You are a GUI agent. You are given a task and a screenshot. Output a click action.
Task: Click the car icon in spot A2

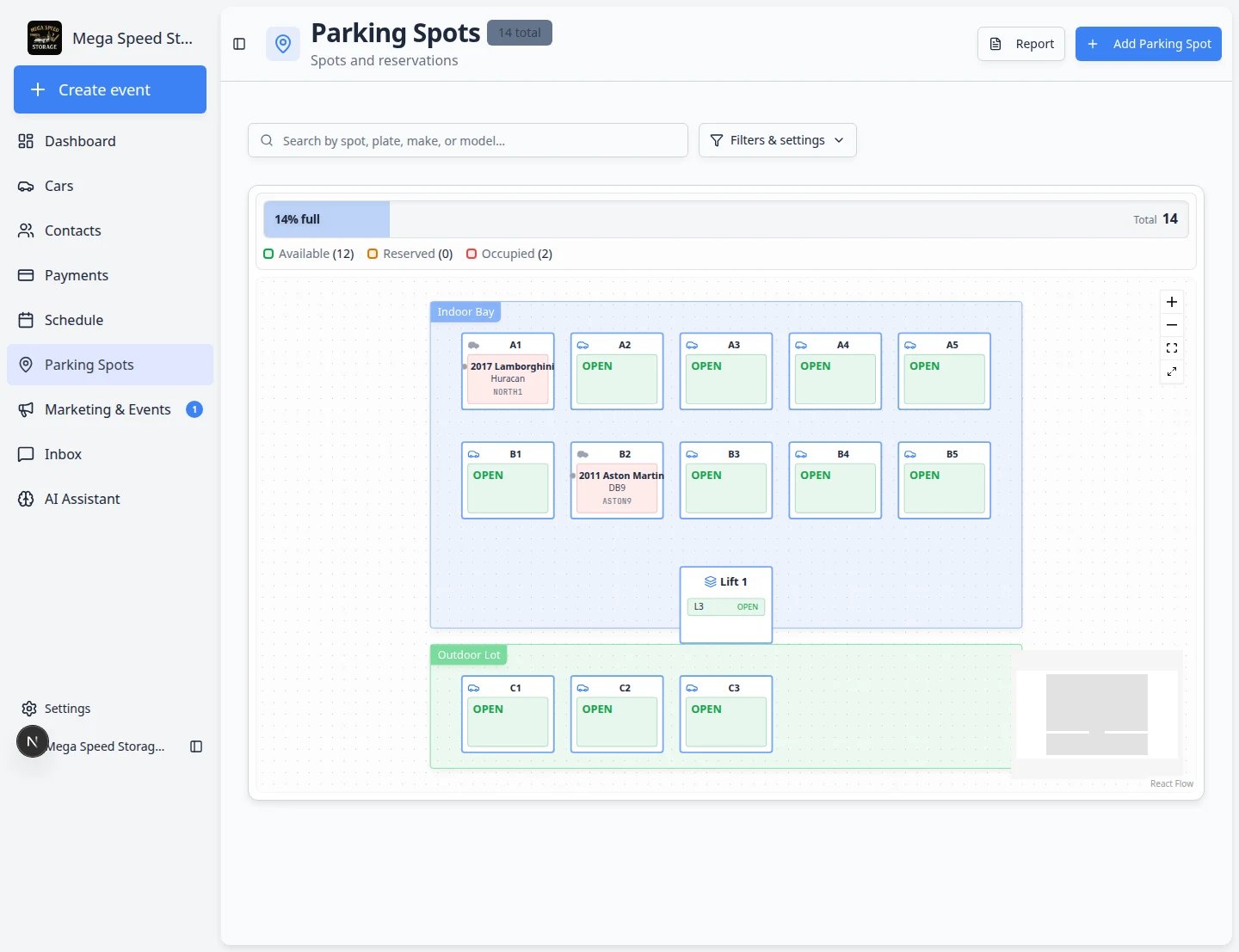583,345
